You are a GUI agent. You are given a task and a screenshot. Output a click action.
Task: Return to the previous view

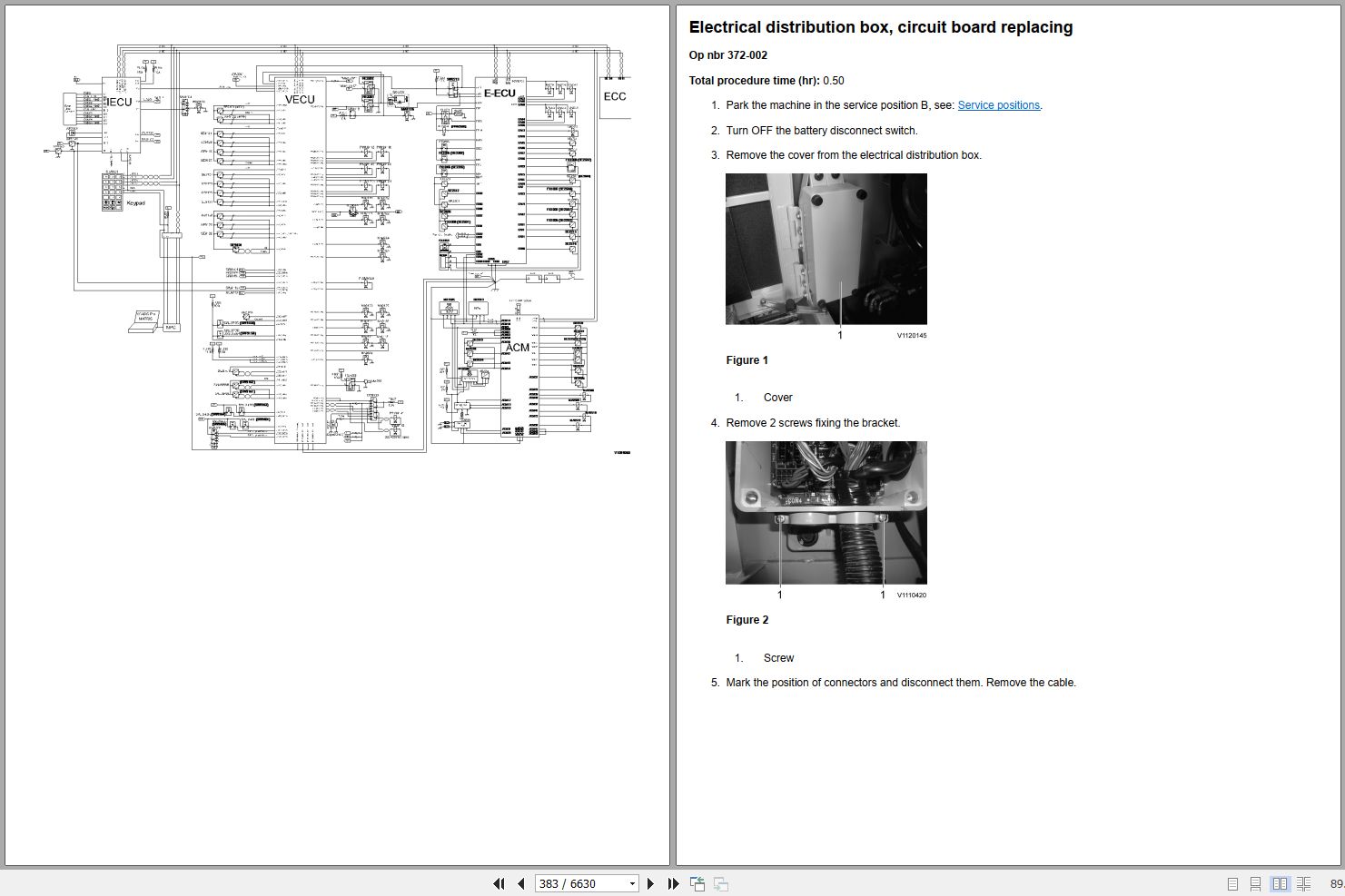[x=697, y=883]
